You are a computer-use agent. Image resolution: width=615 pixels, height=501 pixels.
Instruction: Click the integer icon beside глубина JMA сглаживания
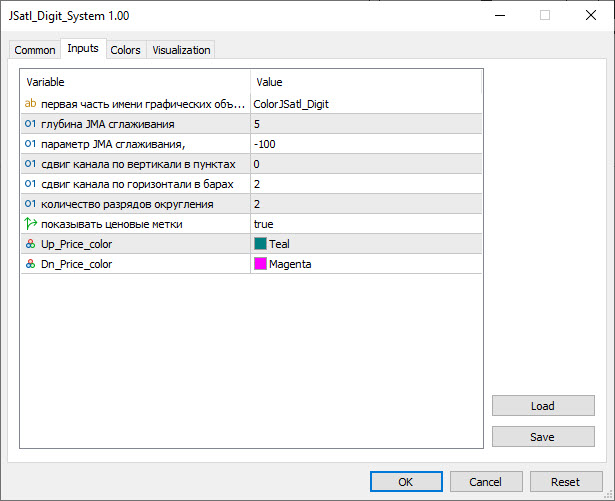click(x=30, y=124)
